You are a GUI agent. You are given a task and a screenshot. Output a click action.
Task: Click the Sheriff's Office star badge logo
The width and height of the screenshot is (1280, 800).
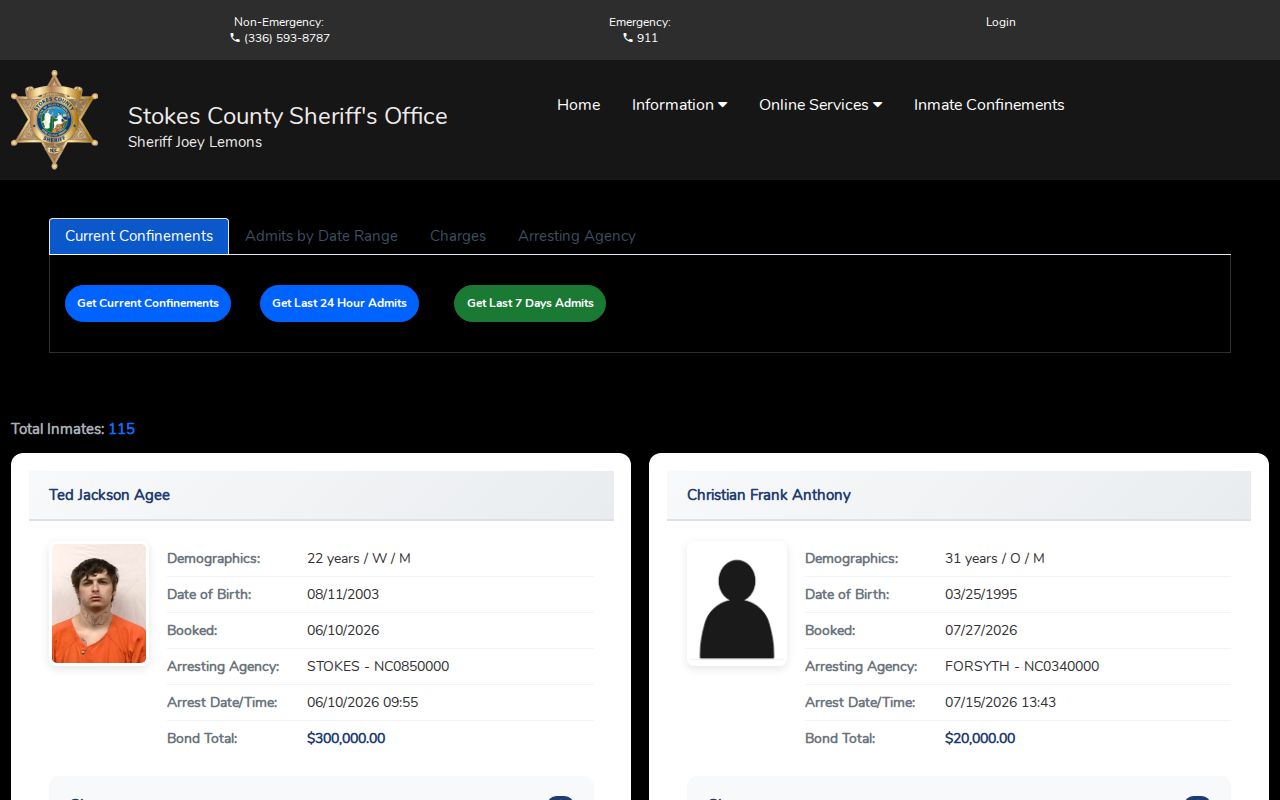pos(54,120)
